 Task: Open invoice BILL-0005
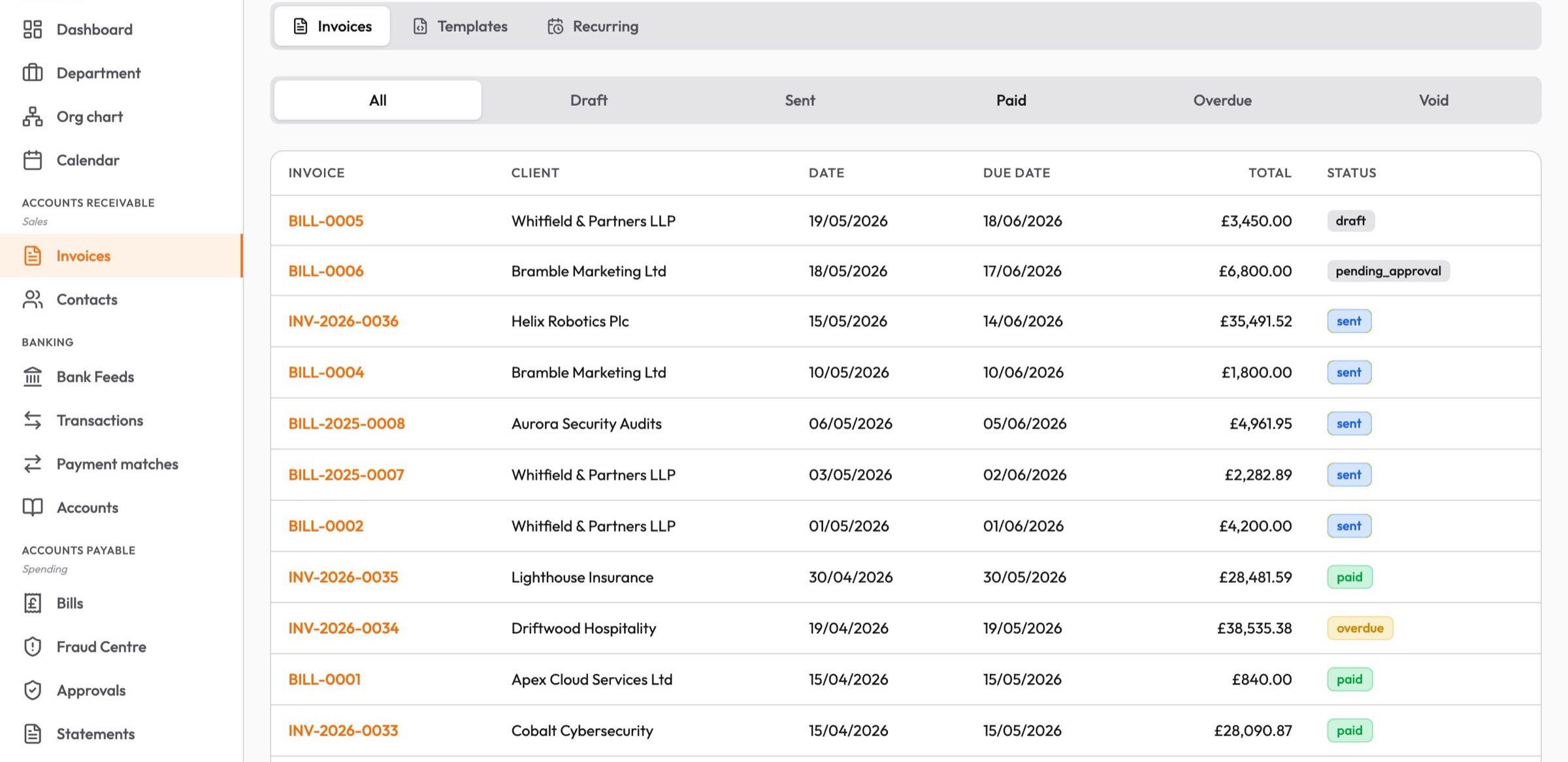coord(325,221)
